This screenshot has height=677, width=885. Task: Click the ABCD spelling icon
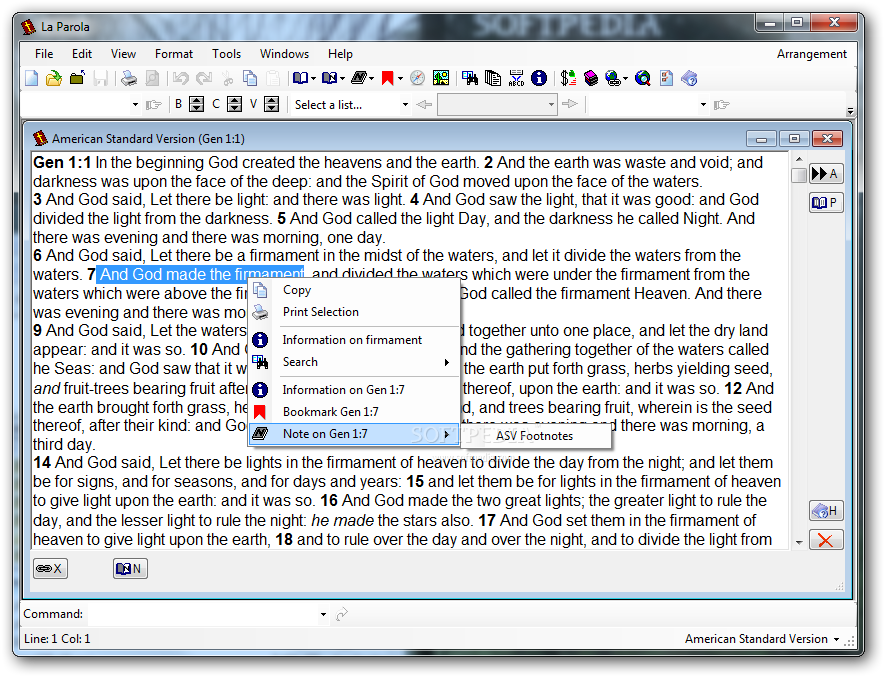click(x=516, y=78)
